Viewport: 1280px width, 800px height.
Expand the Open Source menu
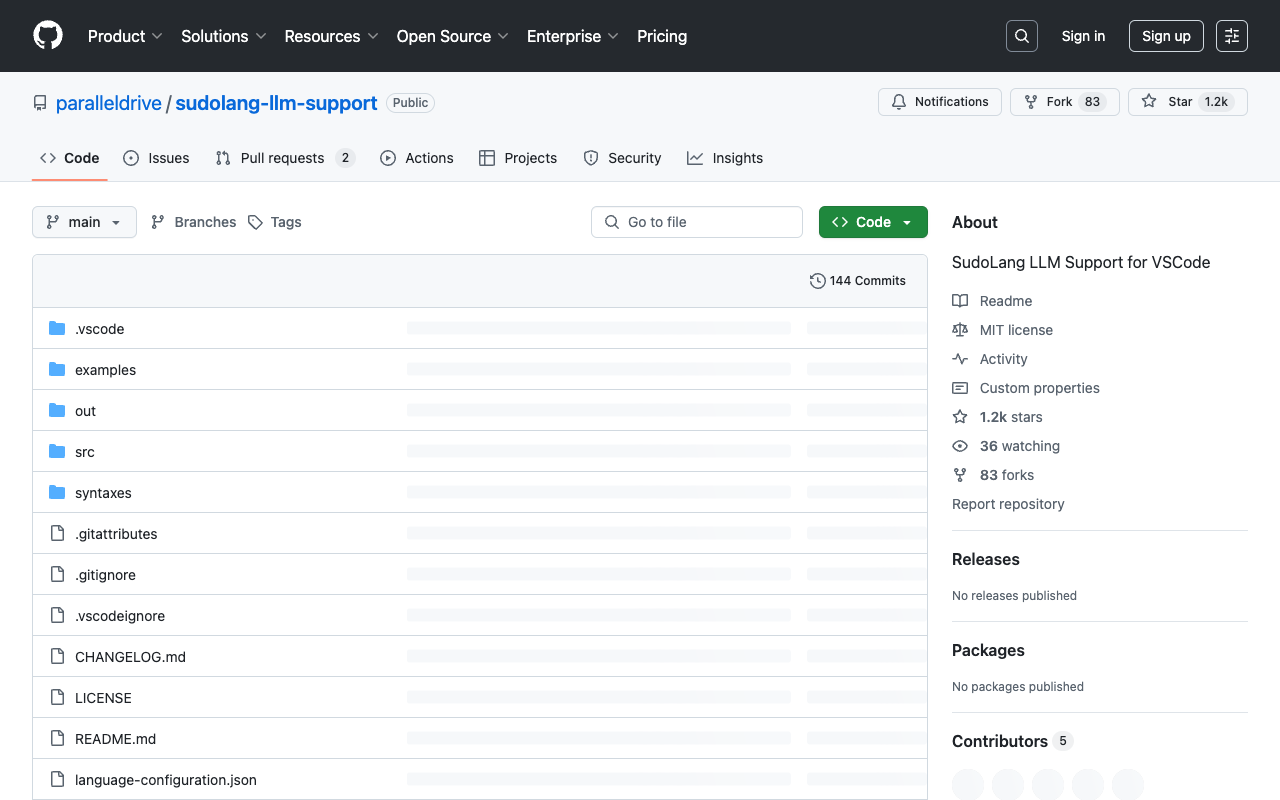[453, 36]
